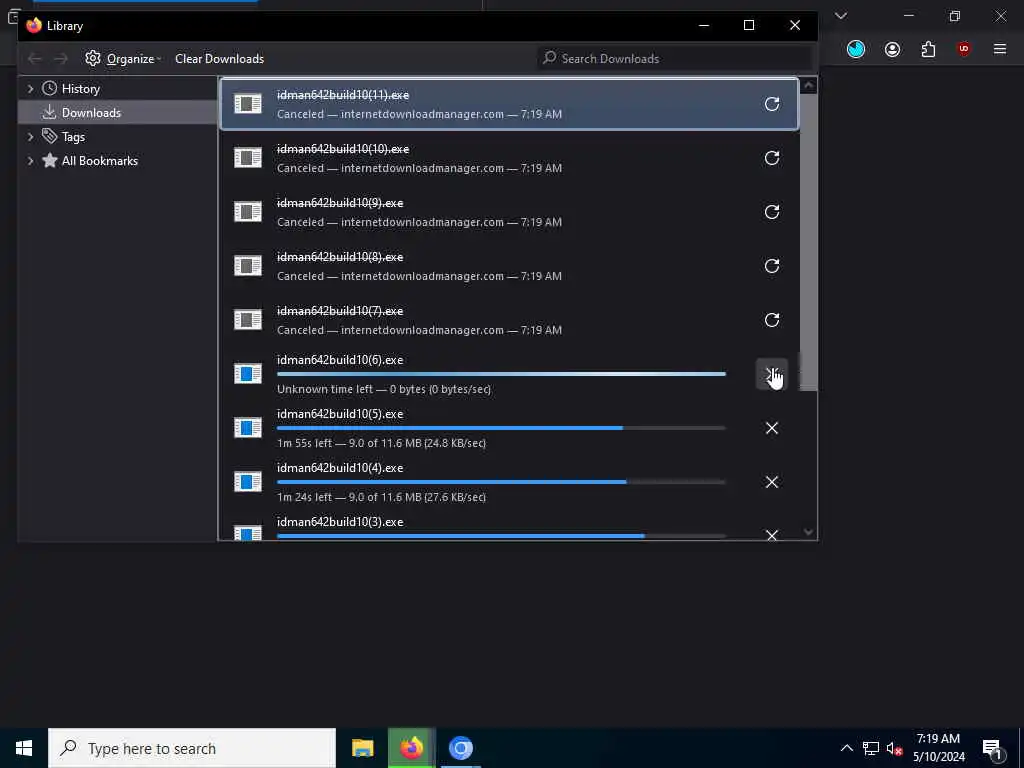Open Firefox account icon

click(x=892, y=49)
